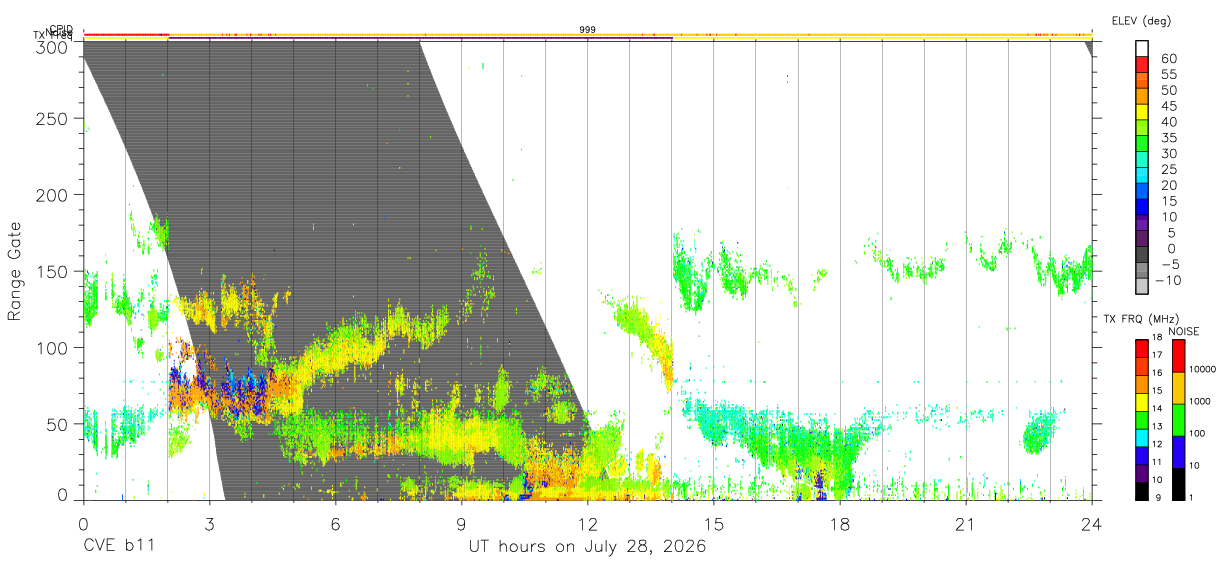Click the '999' CPID value at top
Image resolution: width=1228 pixels, height=567 pixels.
588,30
